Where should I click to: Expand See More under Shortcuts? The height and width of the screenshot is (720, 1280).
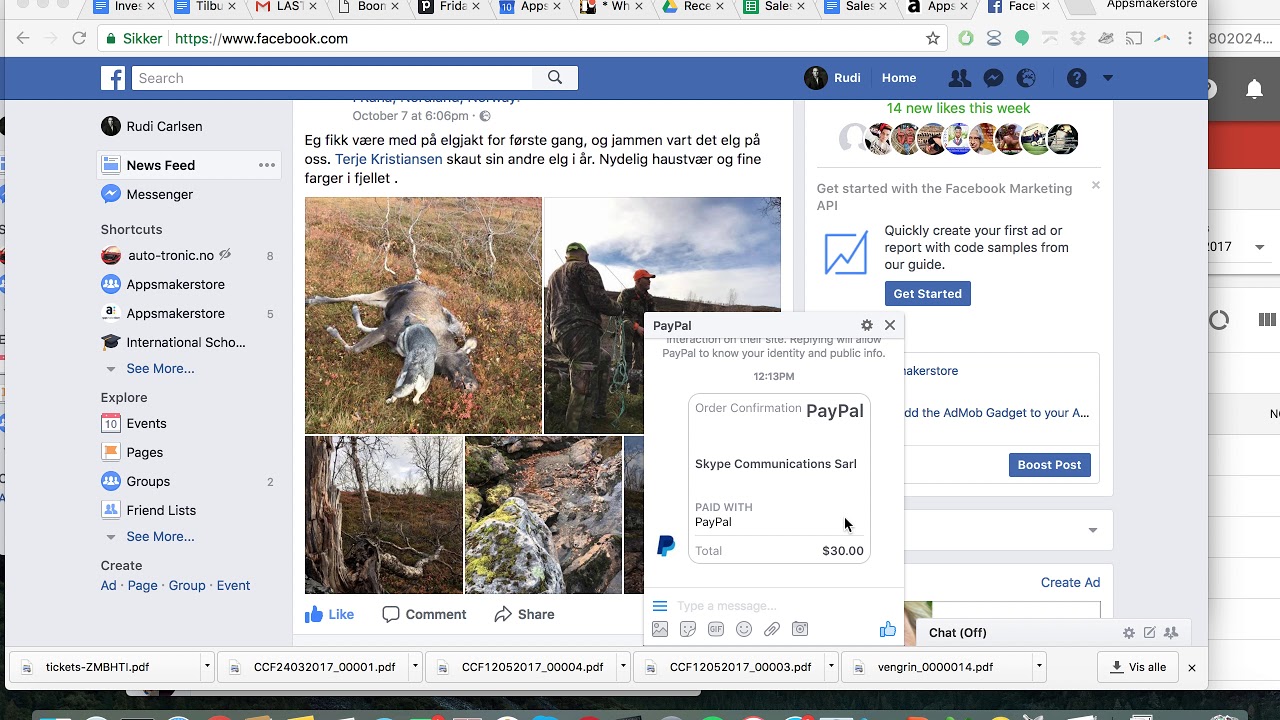pyautogui.click(x=160, y=369)
